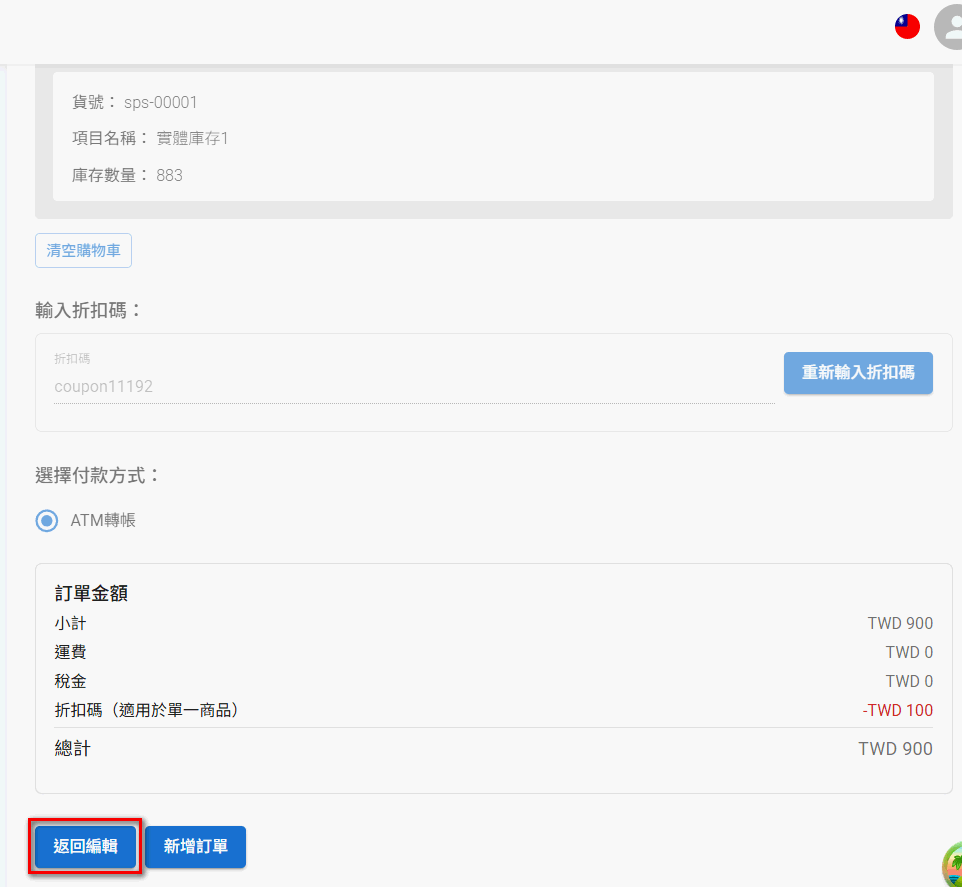The height and width of the screenshot is (887, 962).
Task: Click the 稅金 TWD 0 value
Action: tap(909, 682)
